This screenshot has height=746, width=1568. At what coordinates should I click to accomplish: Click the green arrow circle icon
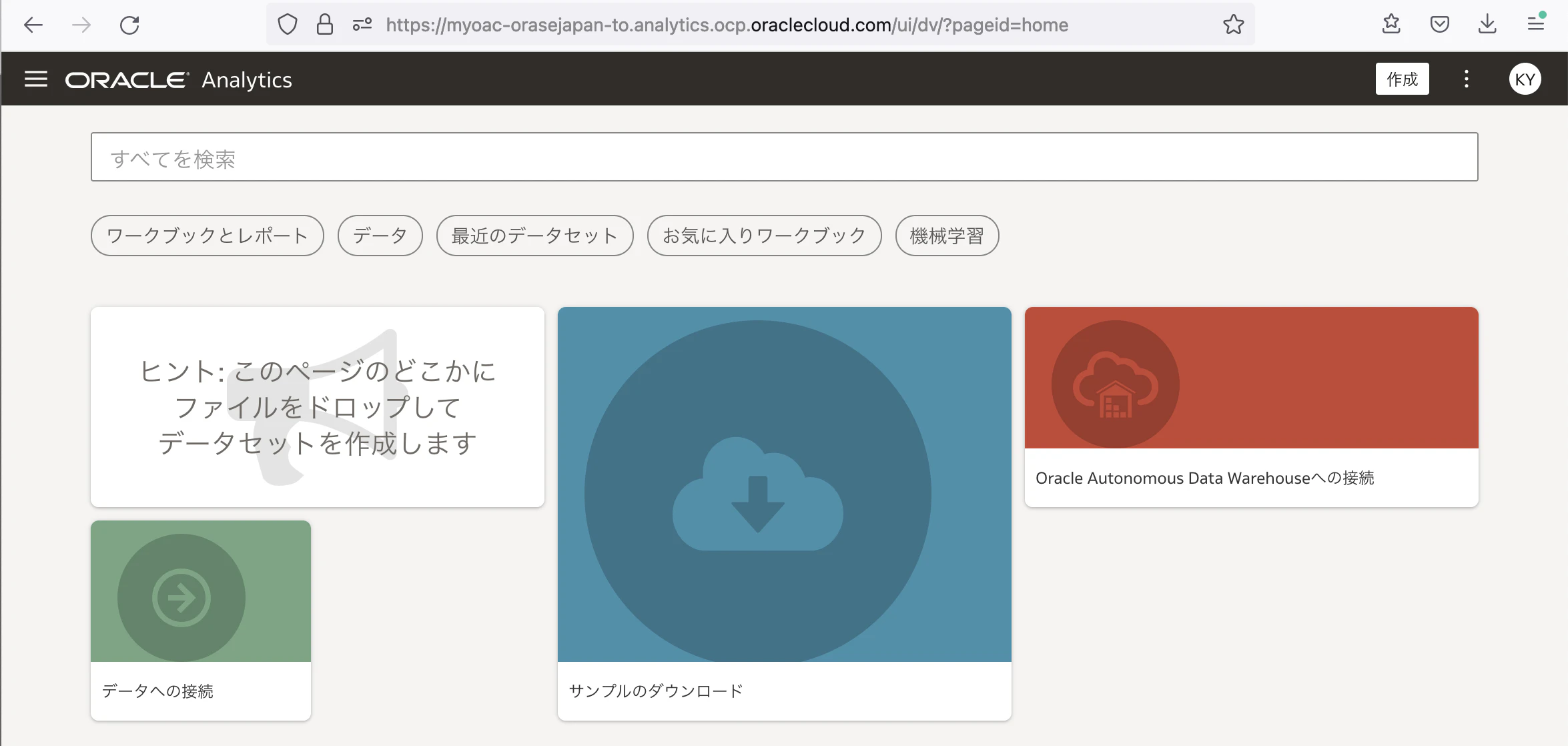point(181,598)
